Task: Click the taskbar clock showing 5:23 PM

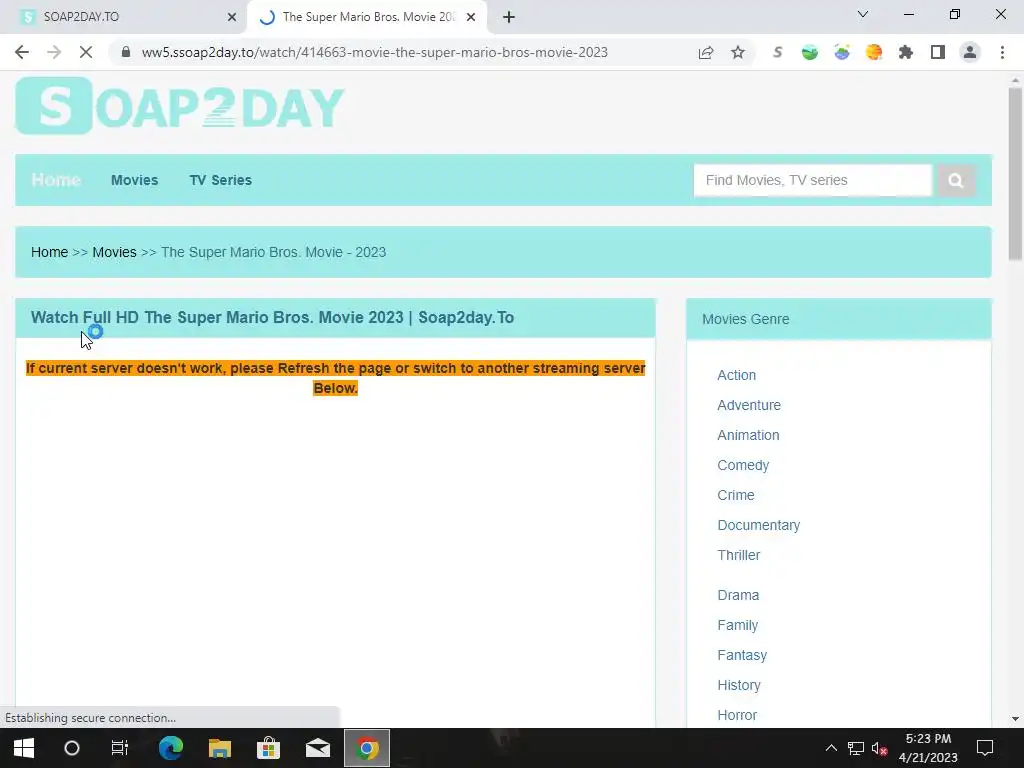Action: click(928, 748)
